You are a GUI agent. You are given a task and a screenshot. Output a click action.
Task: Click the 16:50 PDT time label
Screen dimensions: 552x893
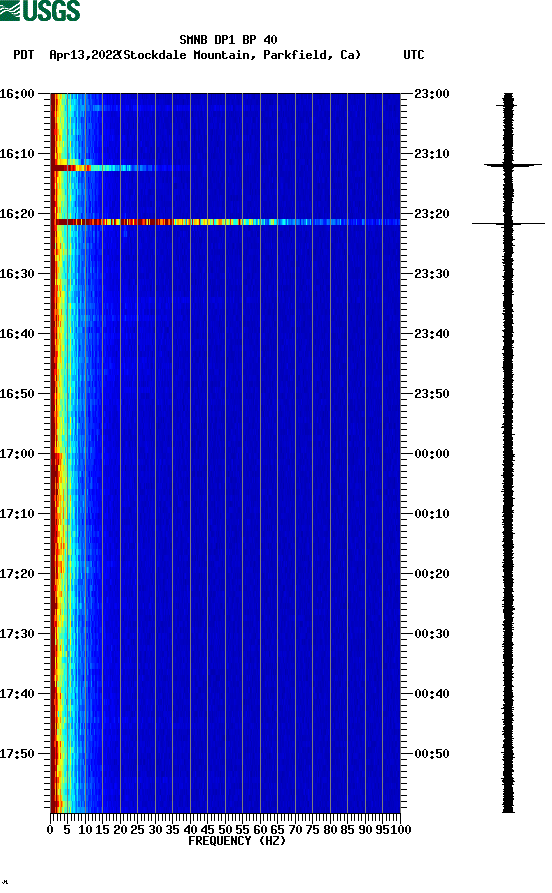click(x=17, y=394)
